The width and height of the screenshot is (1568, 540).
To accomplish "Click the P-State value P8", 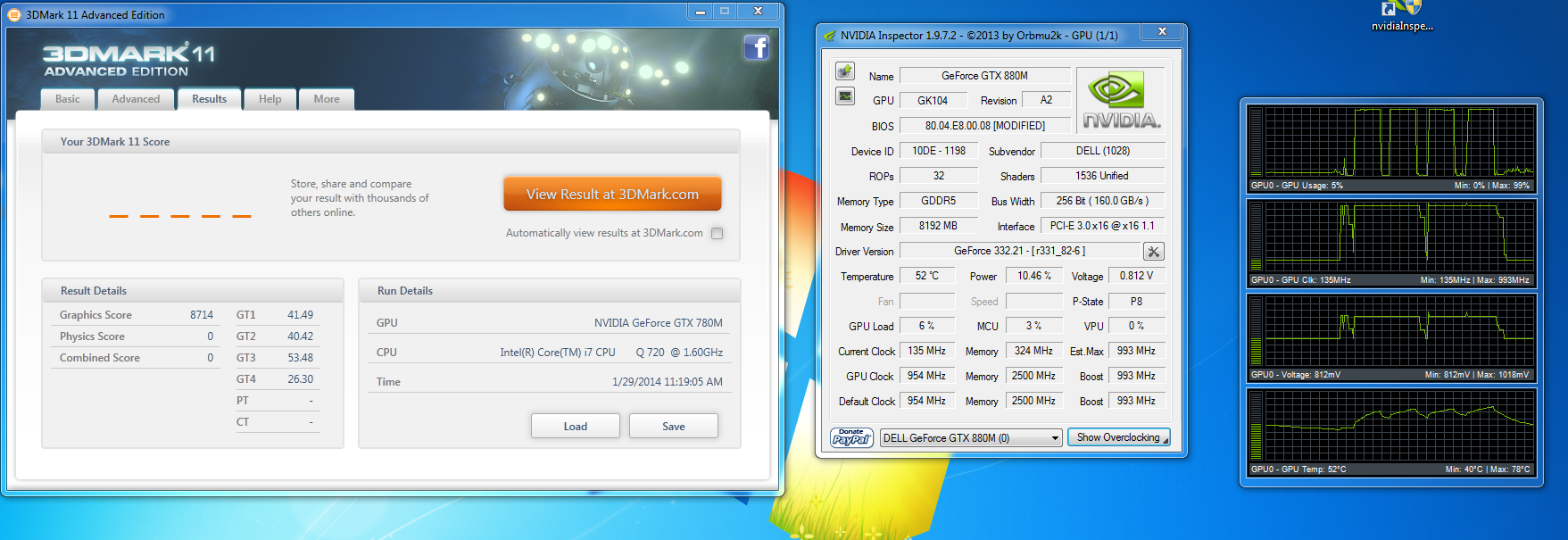I will tap(1136, 301).
